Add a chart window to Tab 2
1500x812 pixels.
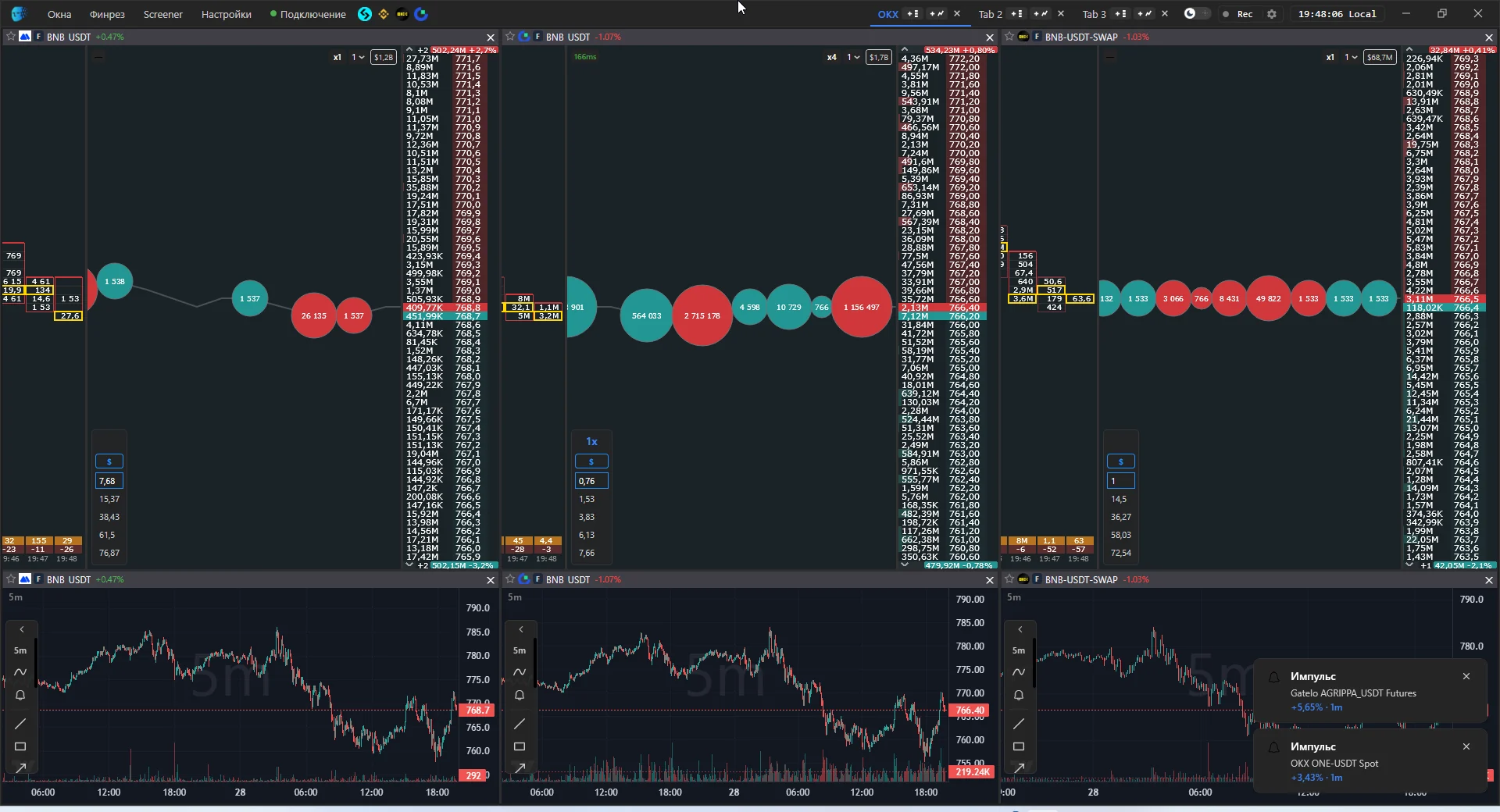1041,14
